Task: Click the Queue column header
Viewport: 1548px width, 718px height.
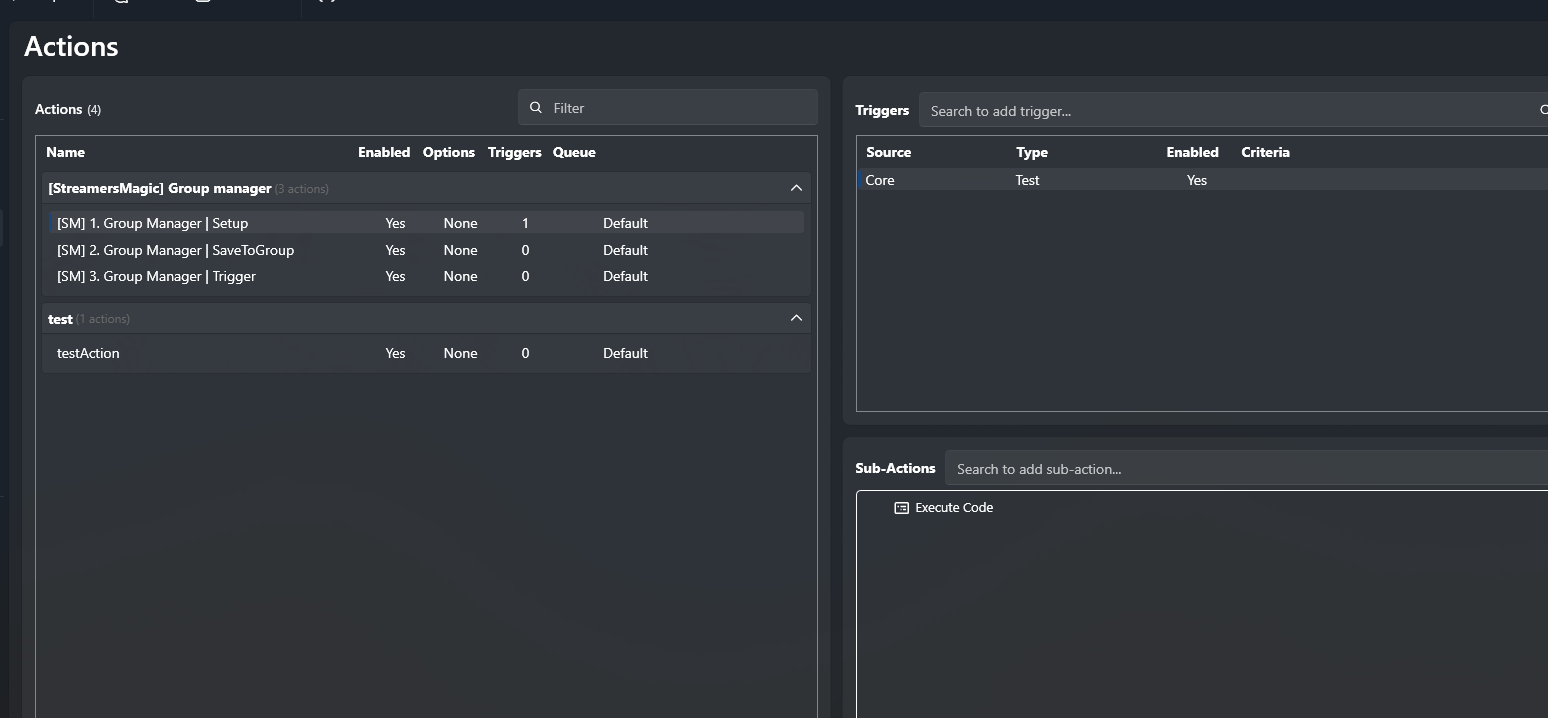Action: 574,152
